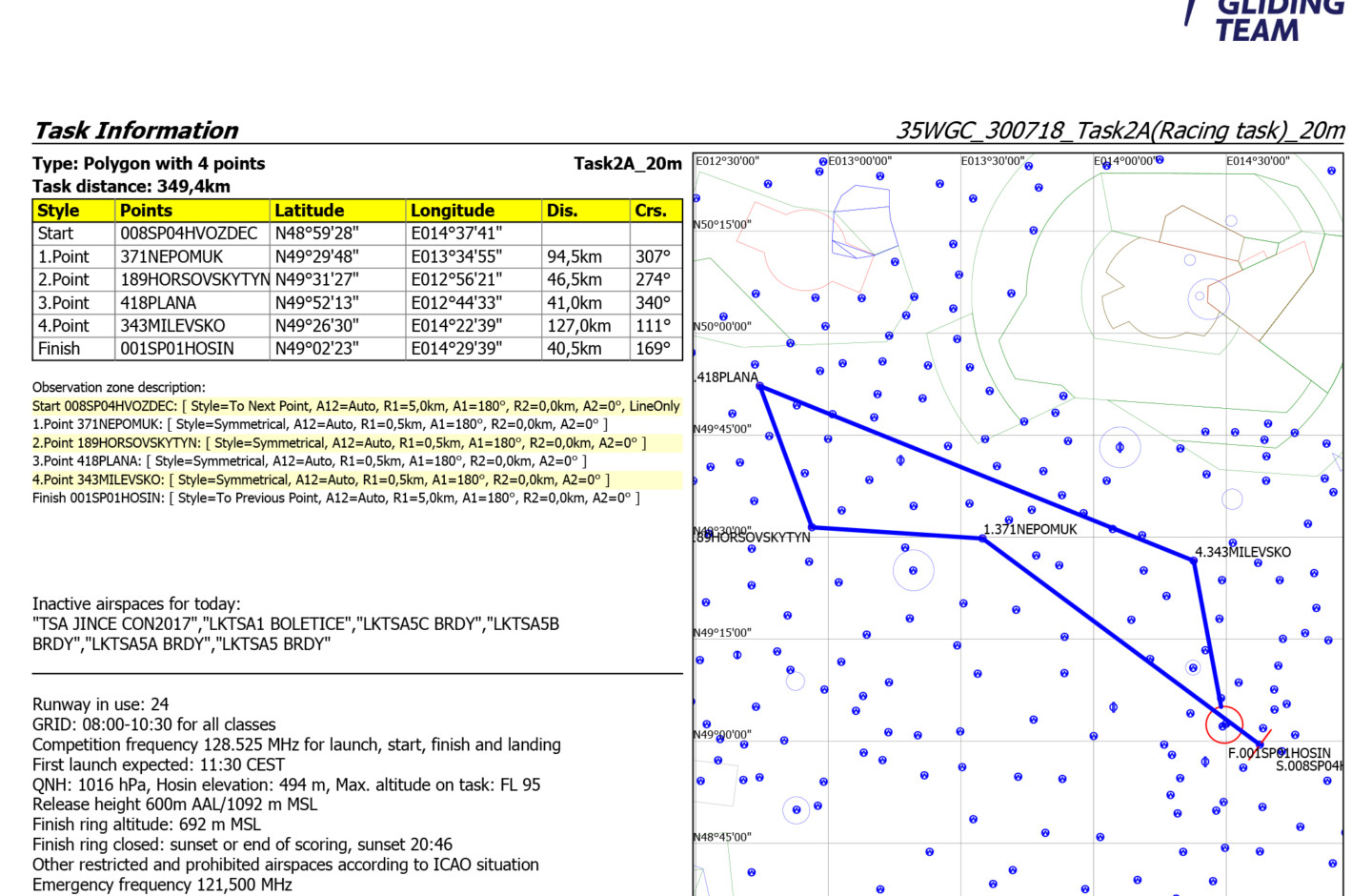
Task: Click the Task distance: 349,4km text
Action: click(131, 187)
